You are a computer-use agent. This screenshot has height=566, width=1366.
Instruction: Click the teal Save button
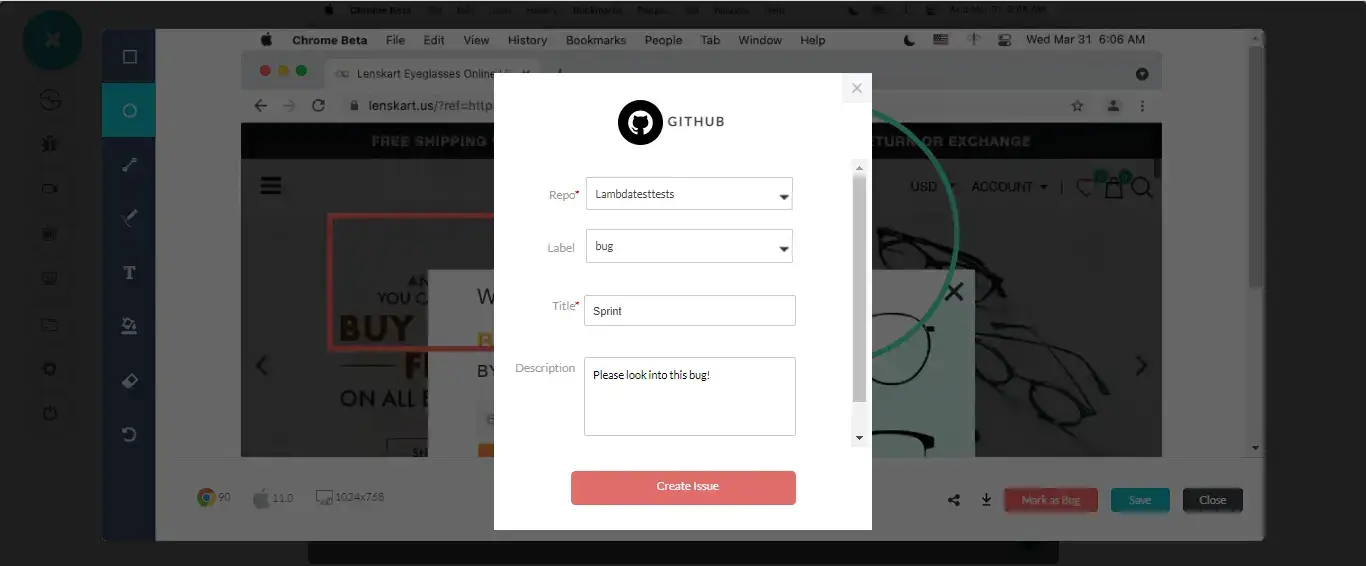point(1139,500)
